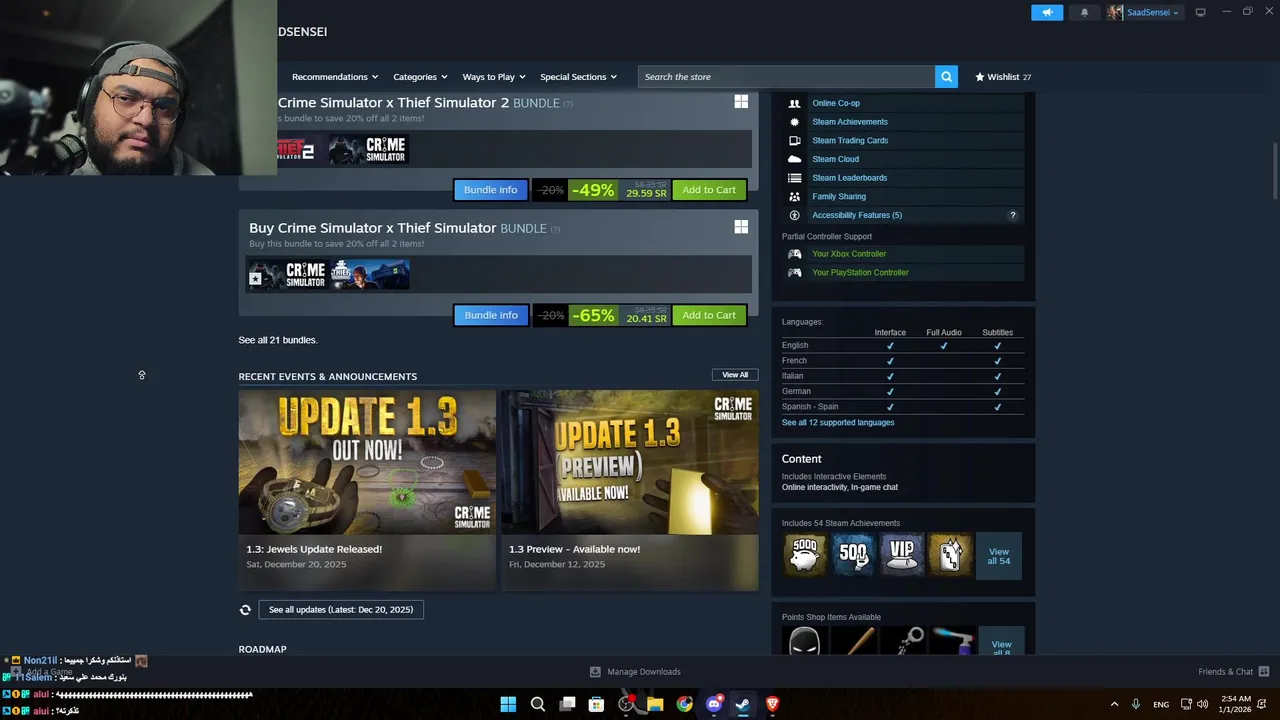The height and width of the screenshot is (720, 1280).
Task: Click the English language row
Action: pyautogui.click(x=902, y=346)
